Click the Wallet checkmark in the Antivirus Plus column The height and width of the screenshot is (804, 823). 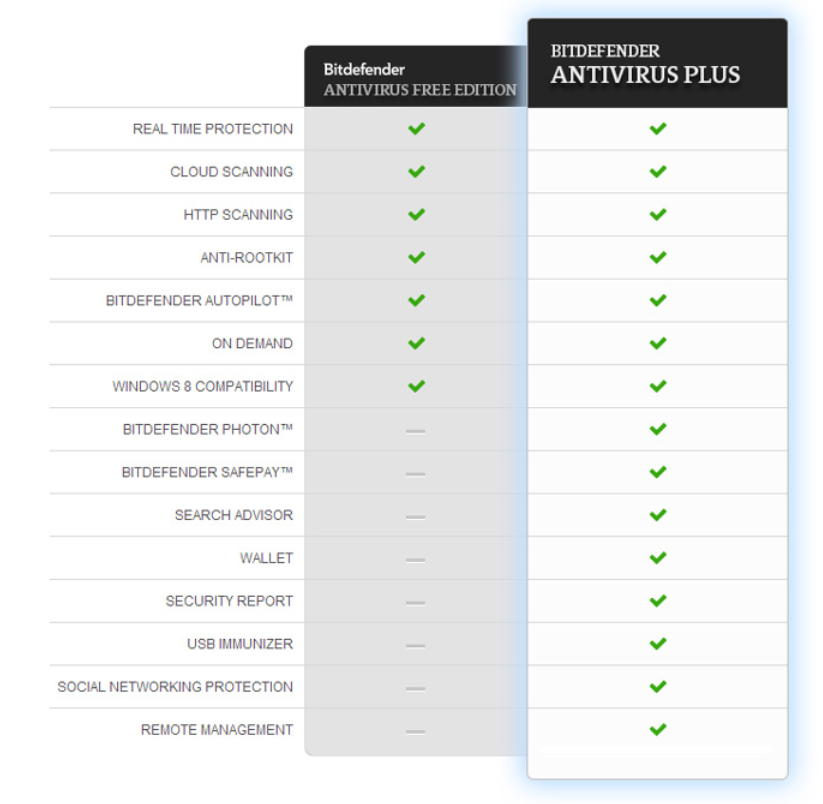pyautogui.click(x=658, y=558)
